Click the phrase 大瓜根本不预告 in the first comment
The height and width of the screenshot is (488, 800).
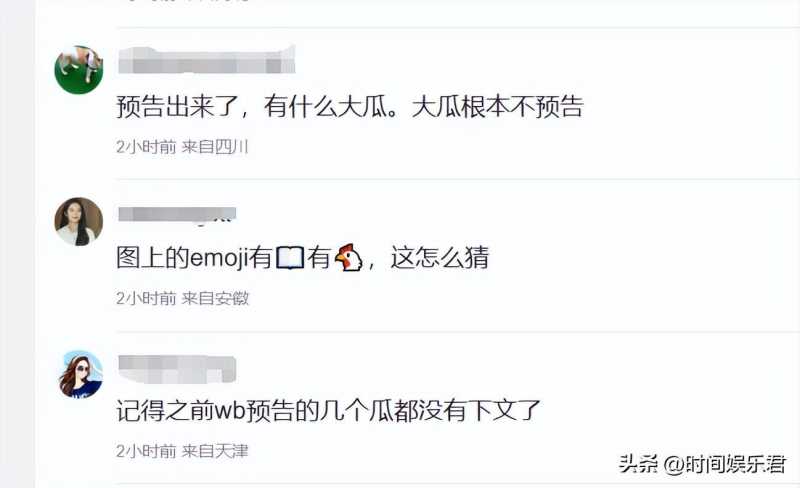pos(497,107)
